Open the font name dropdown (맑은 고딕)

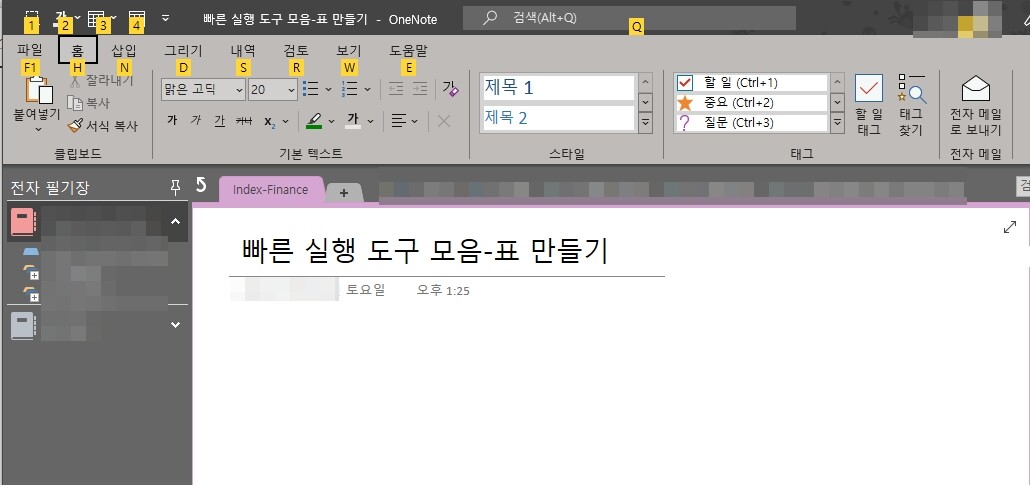[x=240, y=89]
